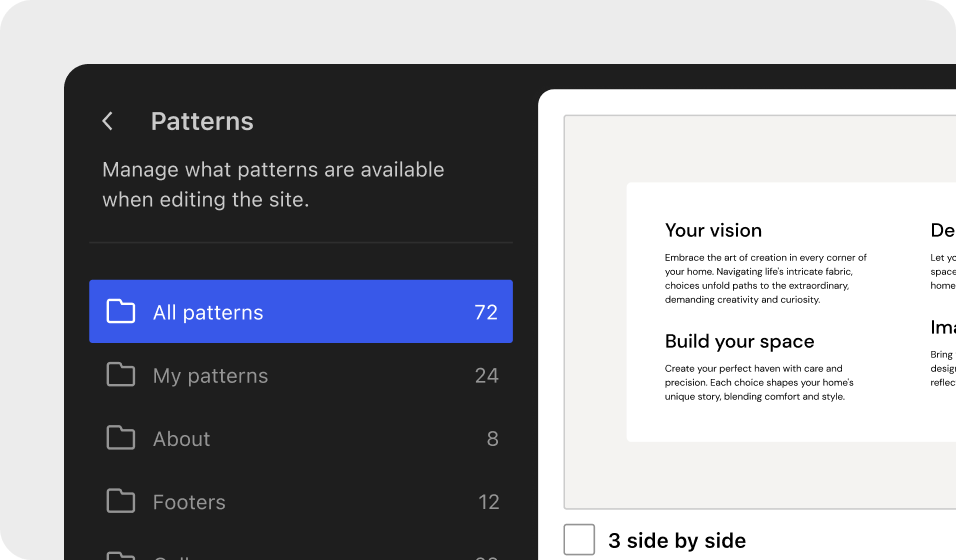Go to the Footers category

point(189,502)
